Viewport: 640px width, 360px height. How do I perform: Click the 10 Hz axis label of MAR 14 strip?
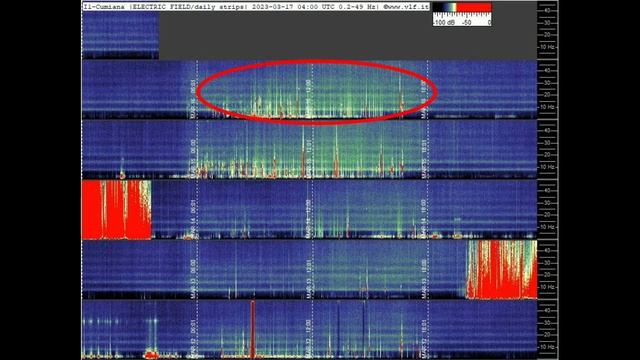(547, 227)
